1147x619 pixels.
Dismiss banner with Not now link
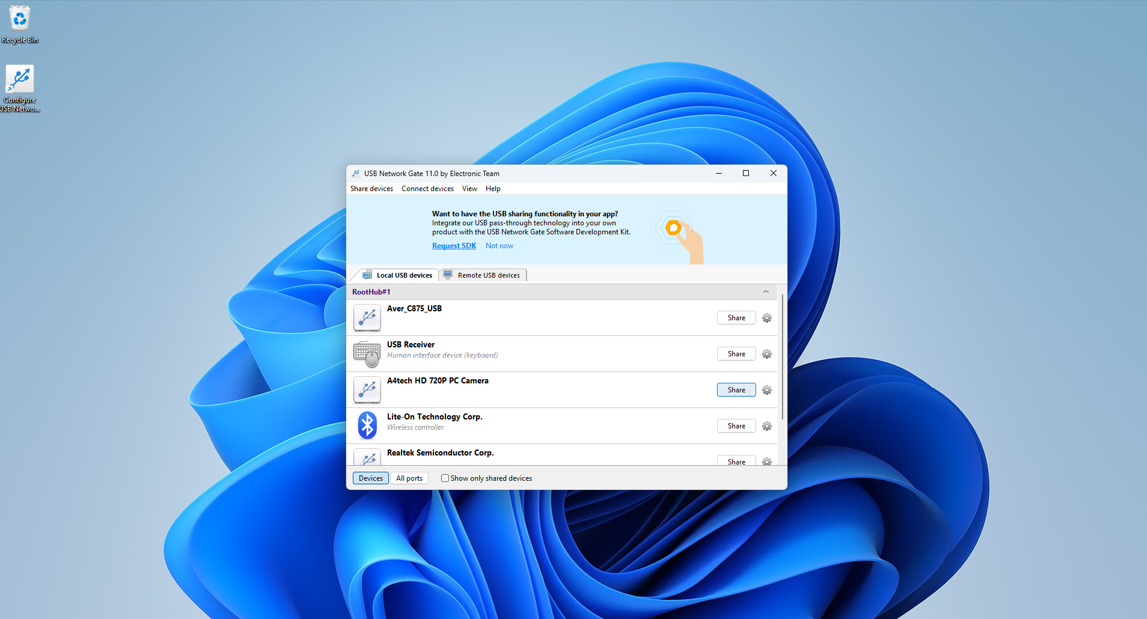pyautogui.click(x=499, y=246)
